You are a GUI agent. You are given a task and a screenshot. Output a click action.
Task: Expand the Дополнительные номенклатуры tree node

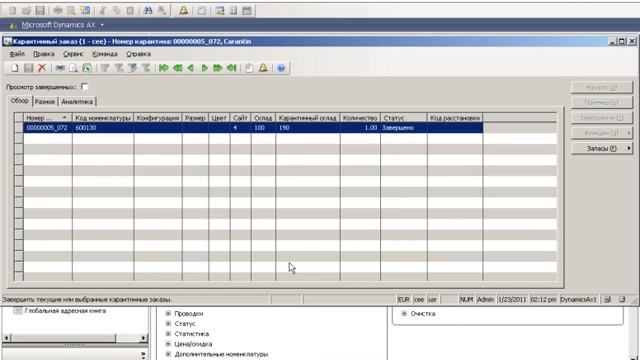(x=168, y=354)
